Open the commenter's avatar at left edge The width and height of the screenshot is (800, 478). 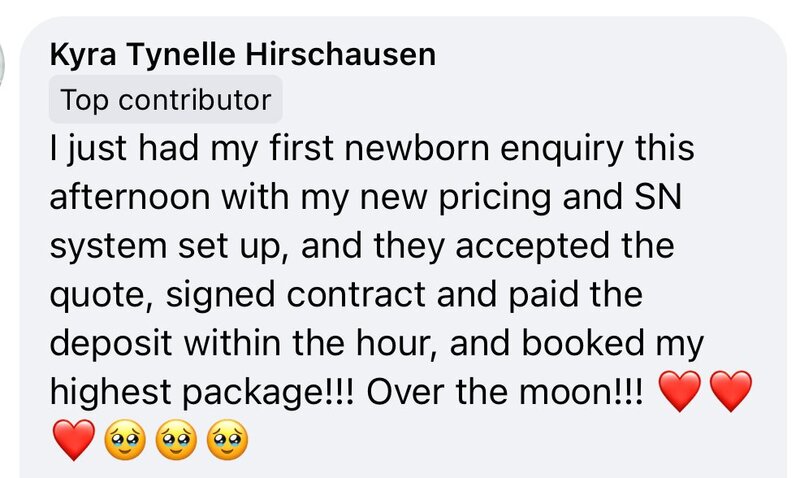(2, 66)
